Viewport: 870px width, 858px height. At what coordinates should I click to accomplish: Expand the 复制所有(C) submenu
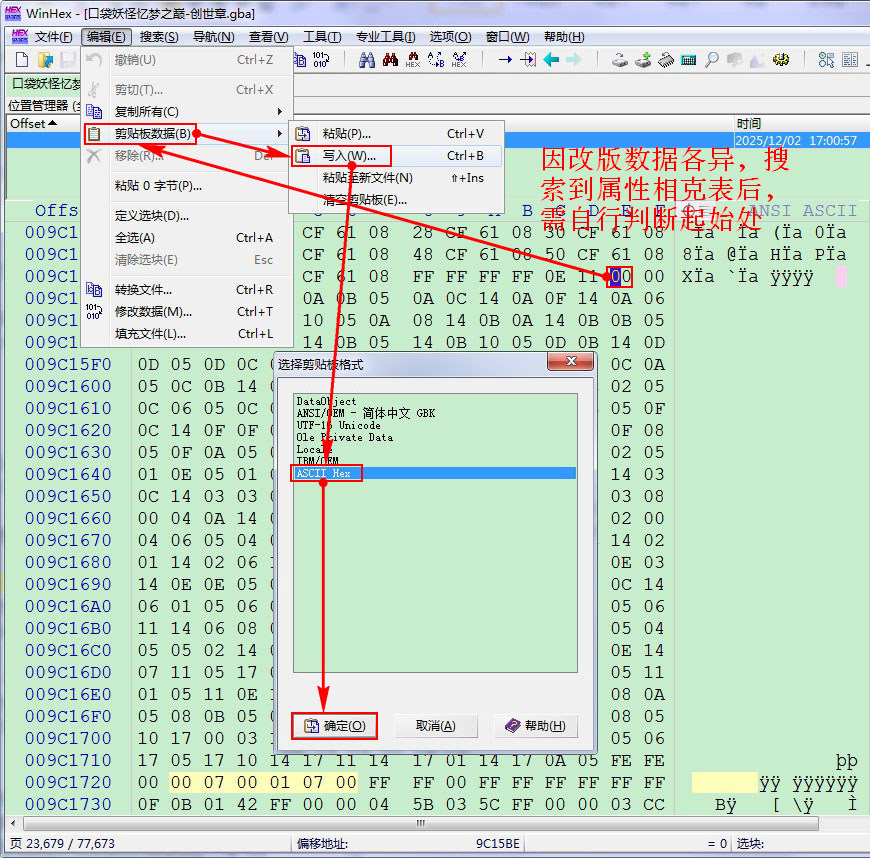coord(187,112)
